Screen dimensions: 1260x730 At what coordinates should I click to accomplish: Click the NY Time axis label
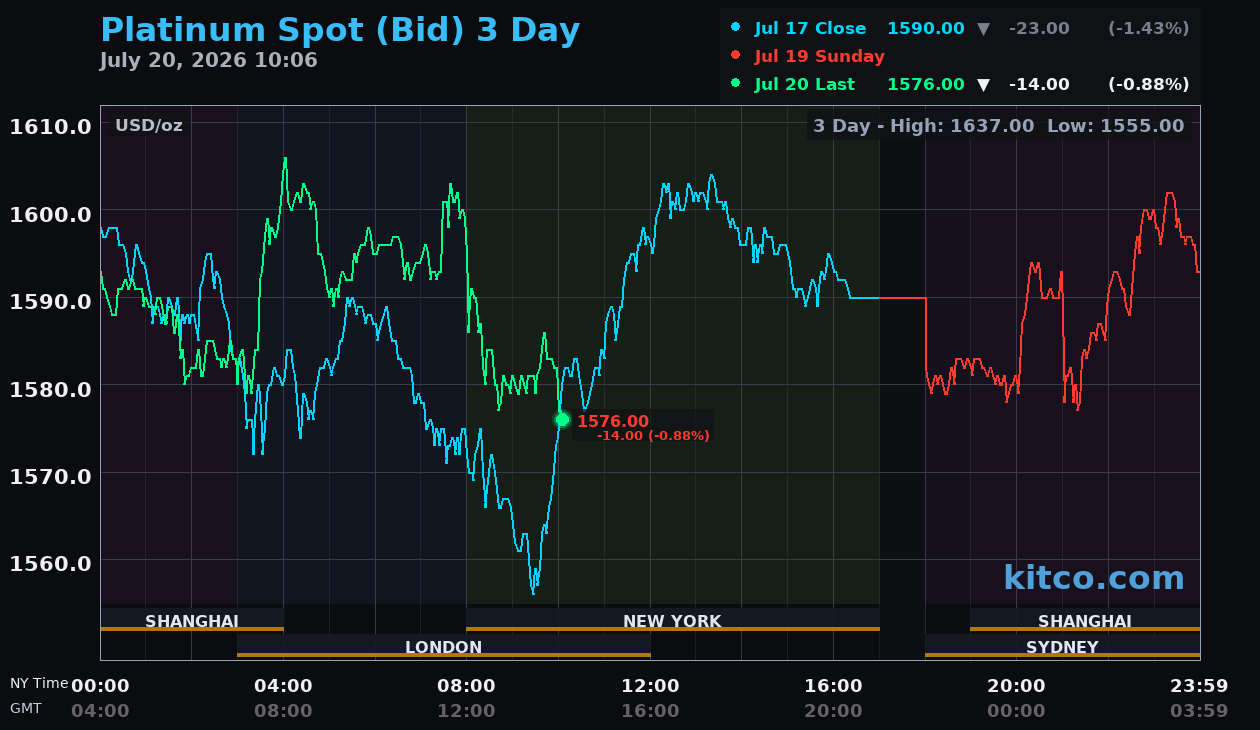click(40, 684)
